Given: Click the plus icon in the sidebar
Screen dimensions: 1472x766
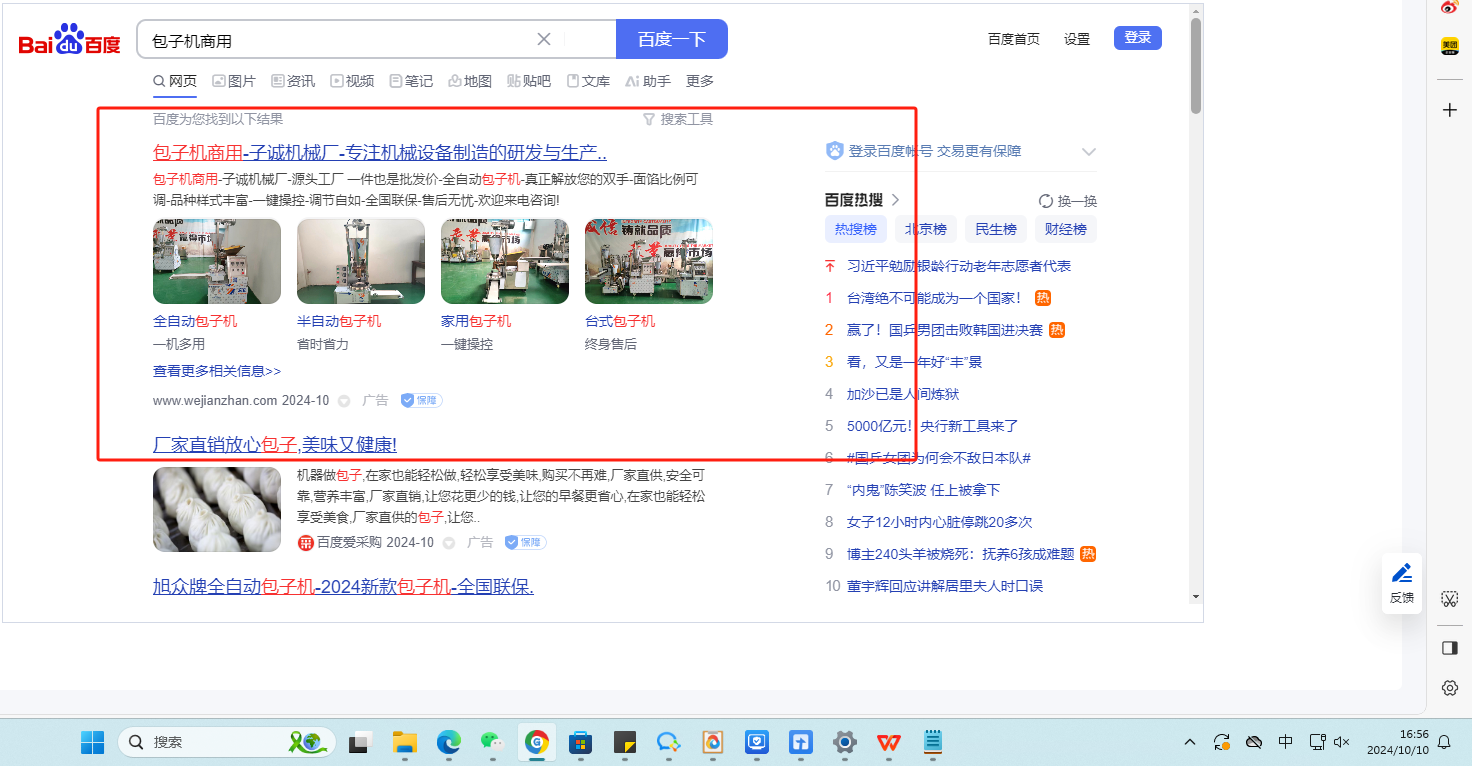Looking at the screenshot, I should 1449,110.
